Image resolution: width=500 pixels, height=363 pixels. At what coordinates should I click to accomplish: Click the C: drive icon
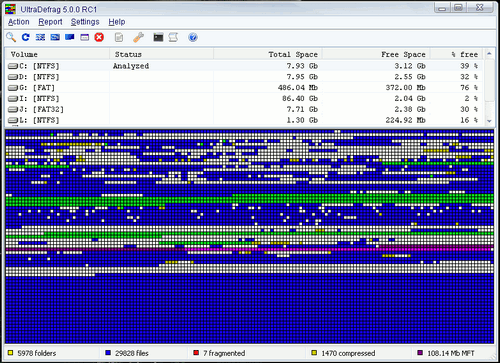13,66
